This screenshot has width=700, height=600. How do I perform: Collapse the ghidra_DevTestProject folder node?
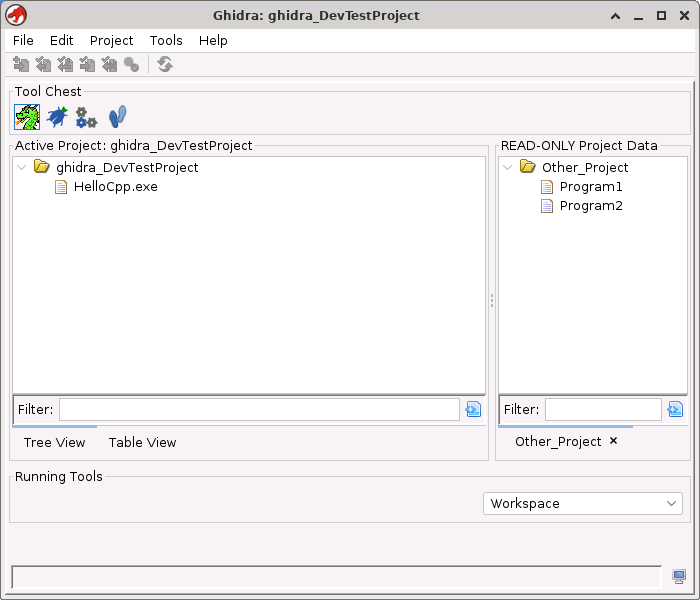point(22,167)
